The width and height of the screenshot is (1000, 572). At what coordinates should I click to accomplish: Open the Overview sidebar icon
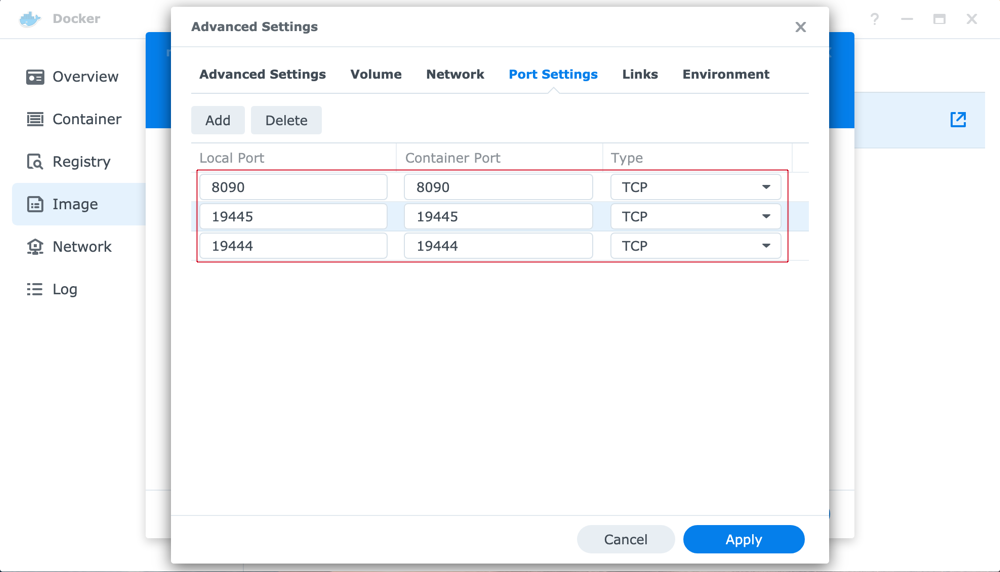point(35,77)
